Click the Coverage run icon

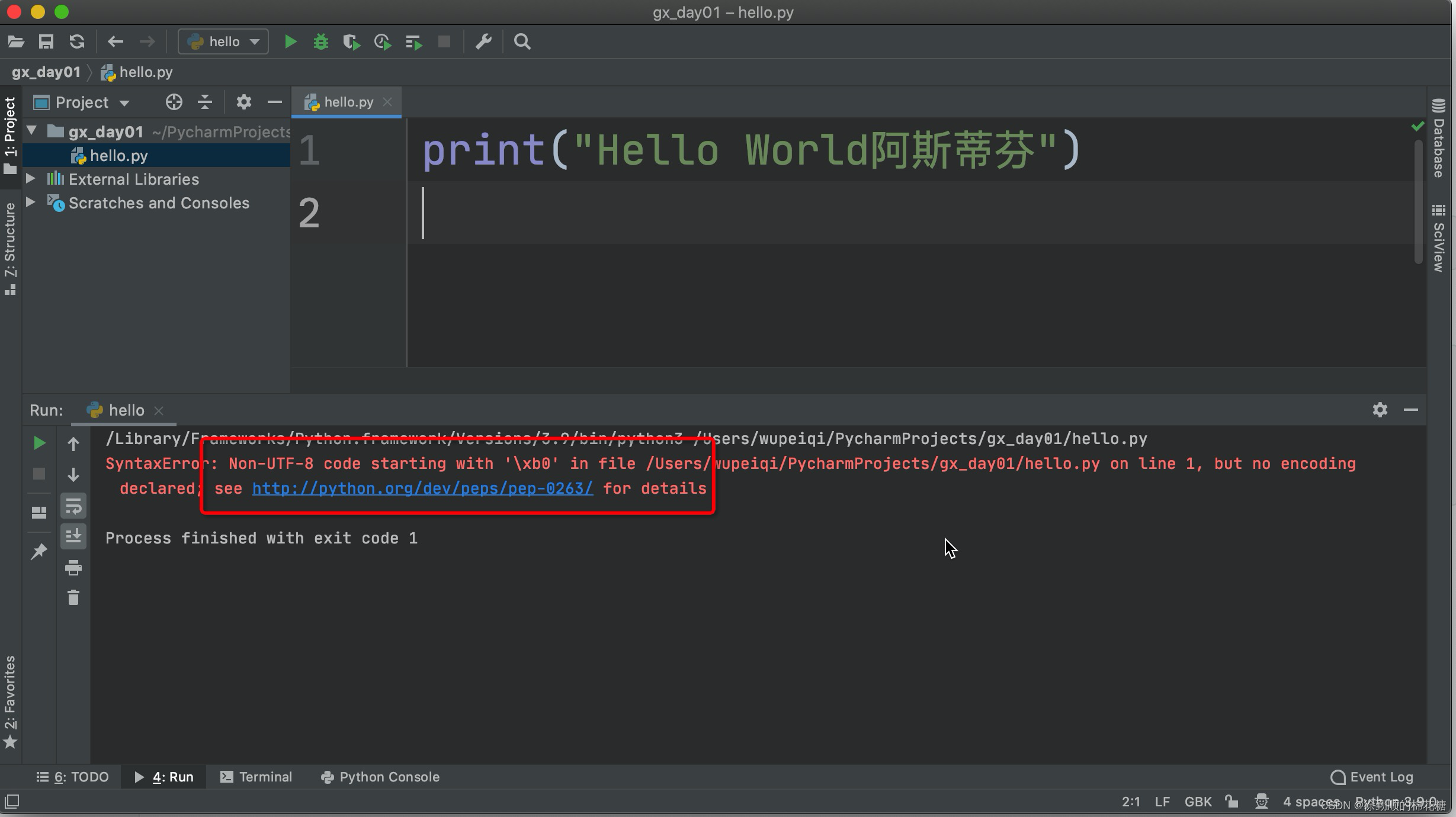351,42
